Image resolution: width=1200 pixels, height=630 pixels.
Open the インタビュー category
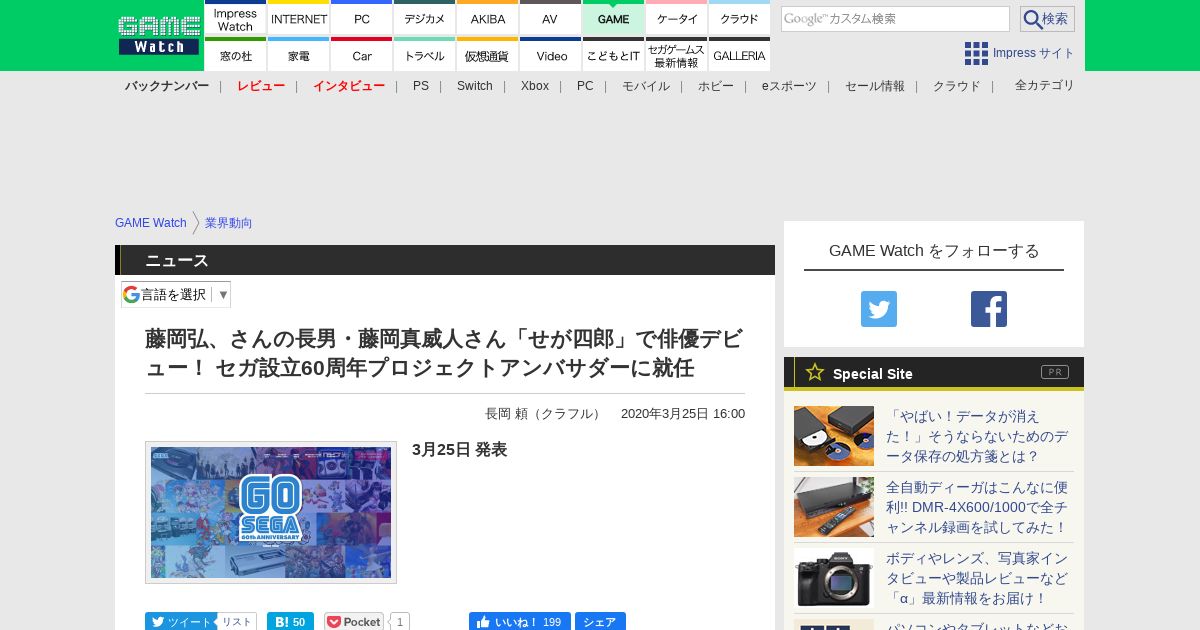(349, 86)
